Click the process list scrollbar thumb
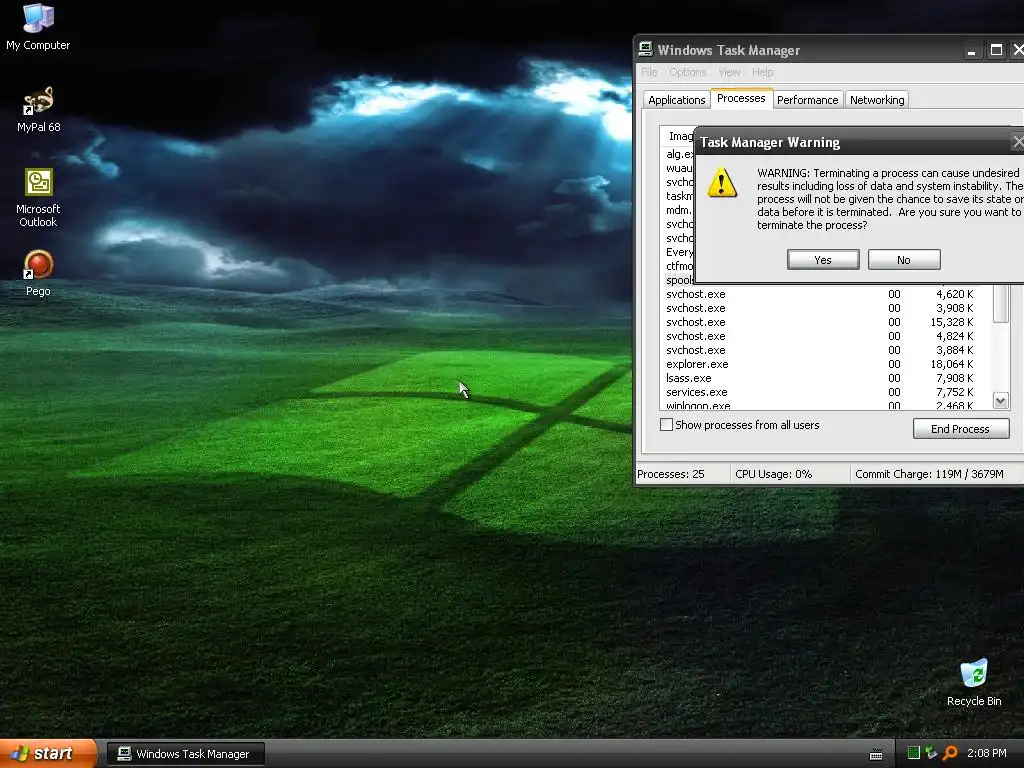 (x=1000, y=304)
